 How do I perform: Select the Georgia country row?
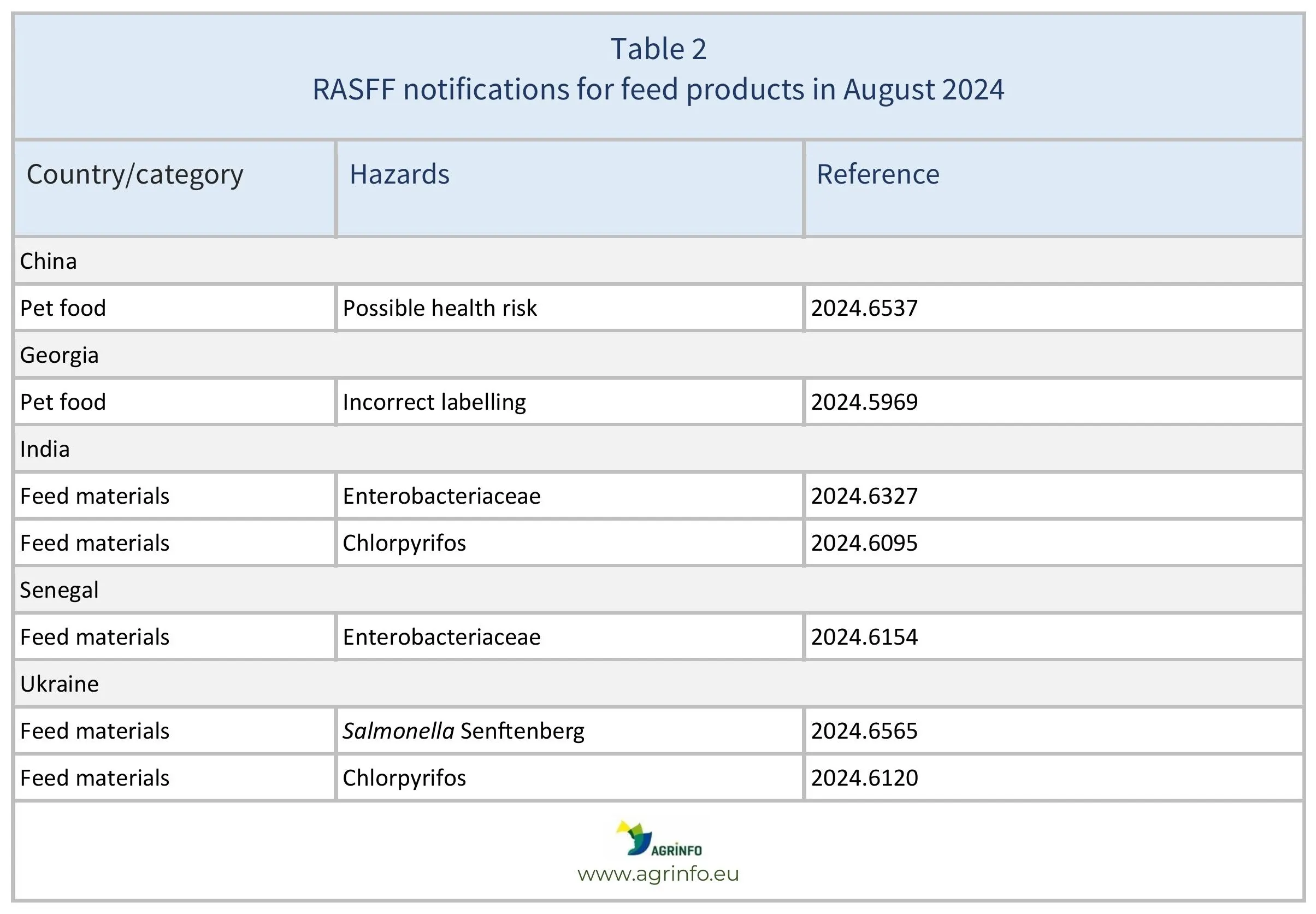659,355
